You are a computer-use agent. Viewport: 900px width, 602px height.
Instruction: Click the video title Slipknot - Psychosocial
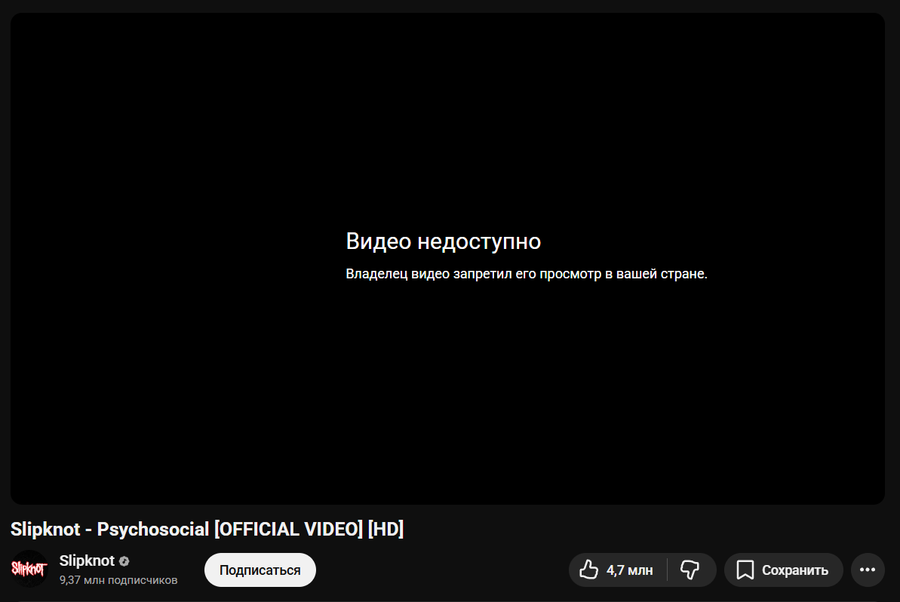coord(207,529)
